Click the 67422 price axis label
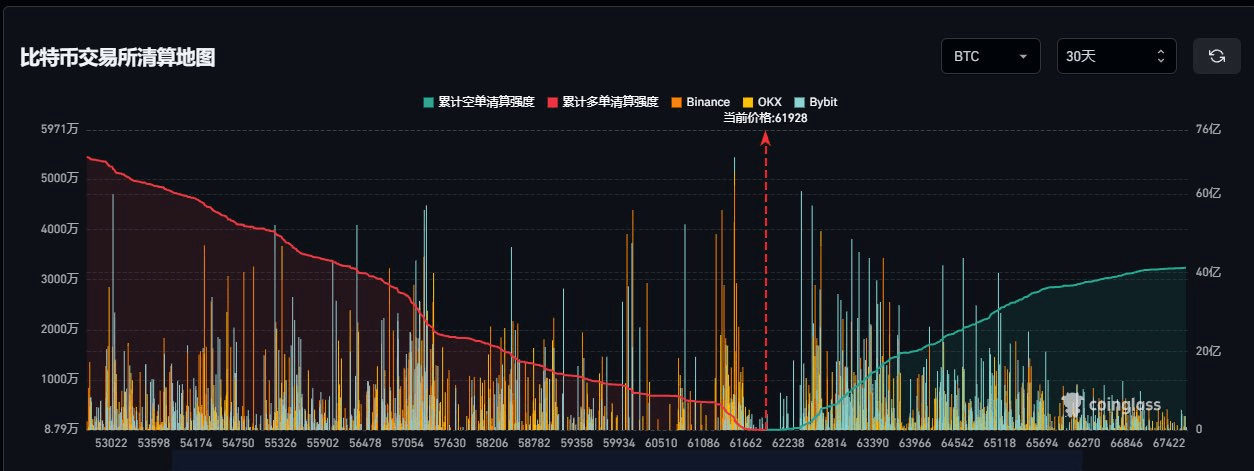 coord(1170,443)
